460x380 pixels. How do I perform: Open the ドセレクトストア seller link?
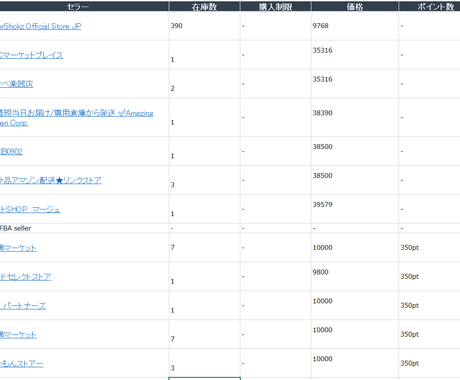click(x=25, y=277)
